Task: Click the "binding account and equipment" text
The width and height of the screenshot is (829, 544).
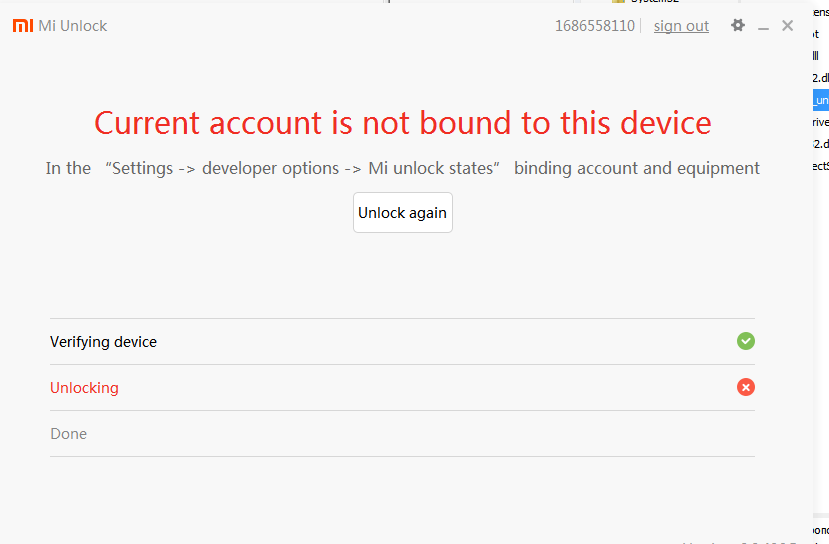Action: pos(636,168)
